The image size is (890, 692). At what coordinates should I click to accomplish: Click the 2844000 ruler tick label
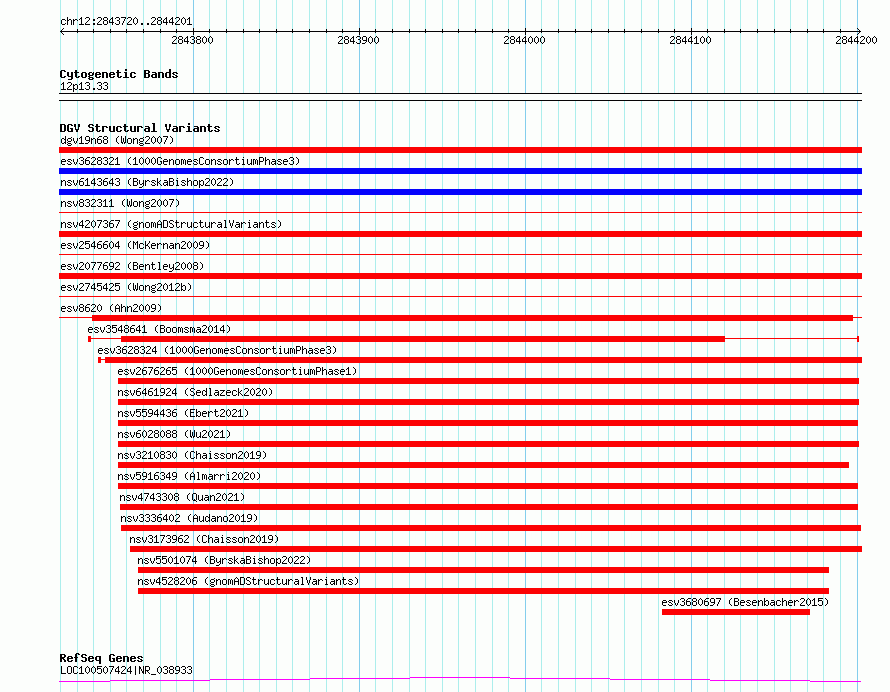coord(524,40)
